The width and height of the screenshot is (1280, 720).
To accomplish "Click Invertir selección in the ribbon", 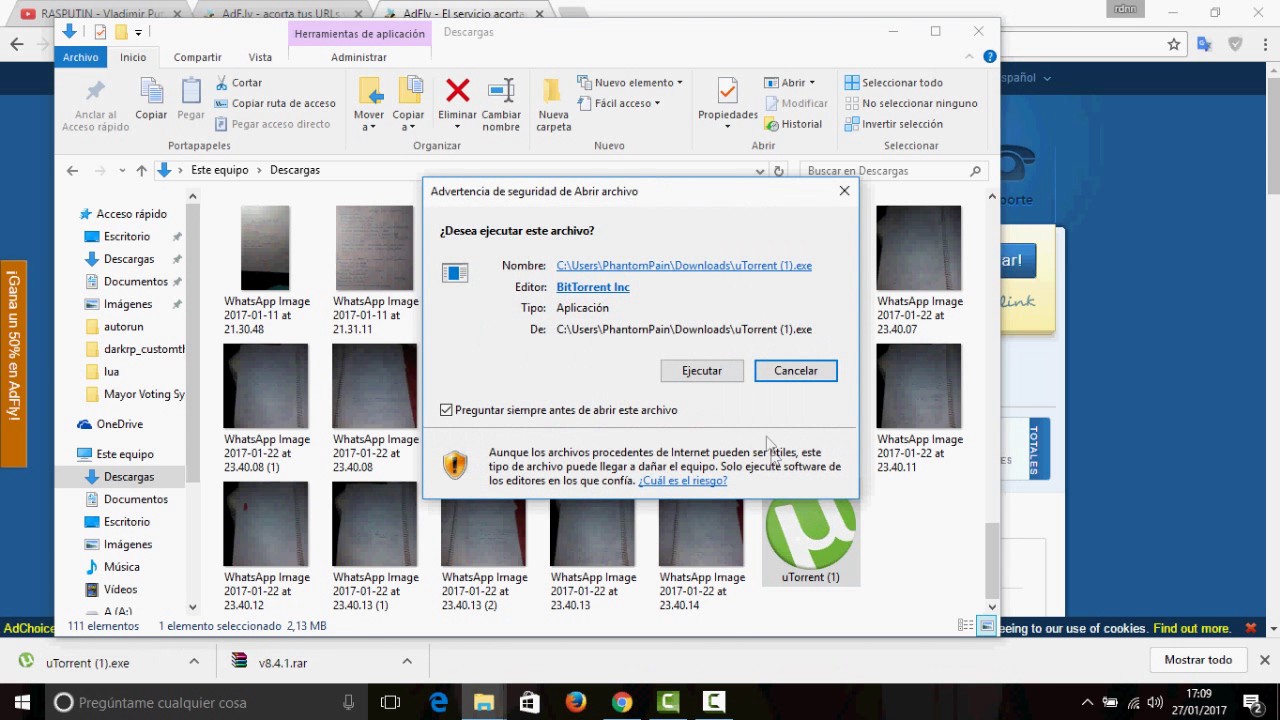I will coord(894,124).
